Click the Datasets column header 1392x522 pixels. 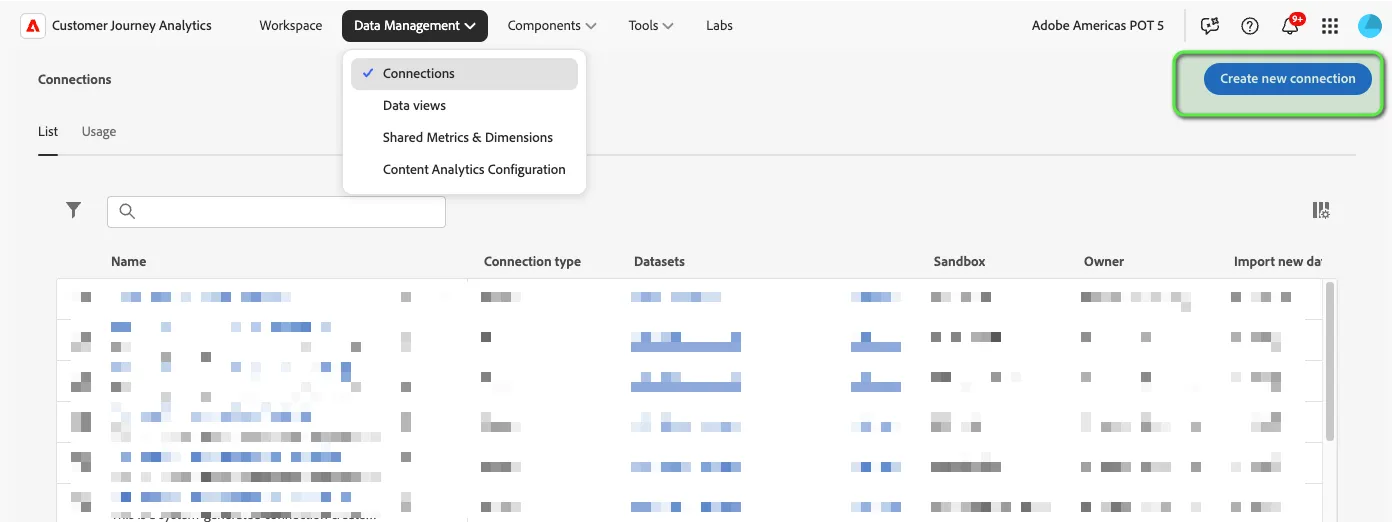click(659, 262)
